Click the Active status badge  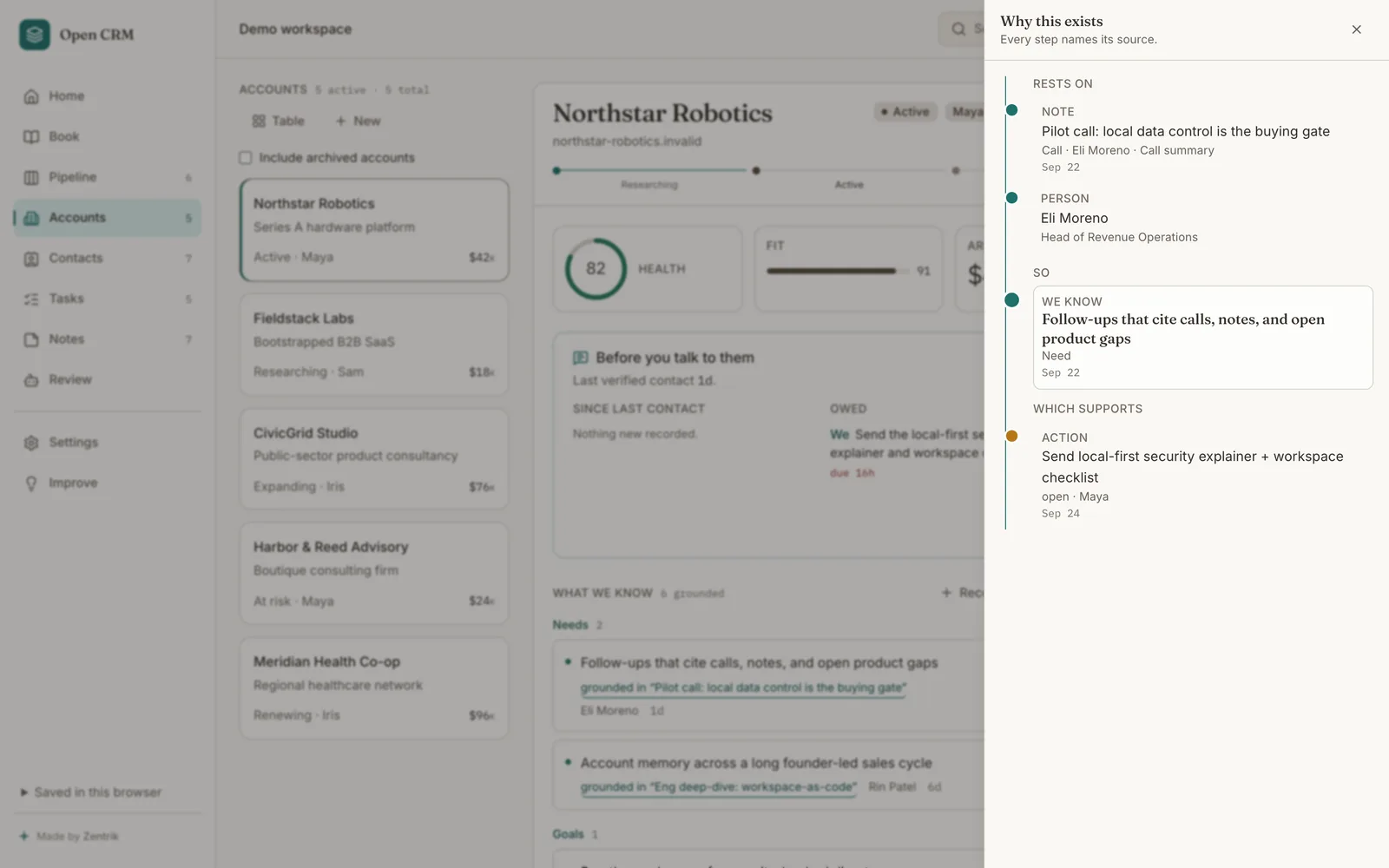pos(905,112)
